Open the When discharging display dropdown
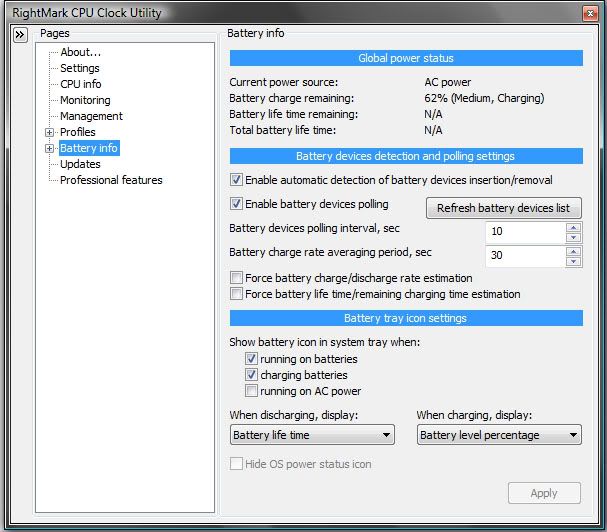This screenshot has width=607, height=532. coord(312,435)
